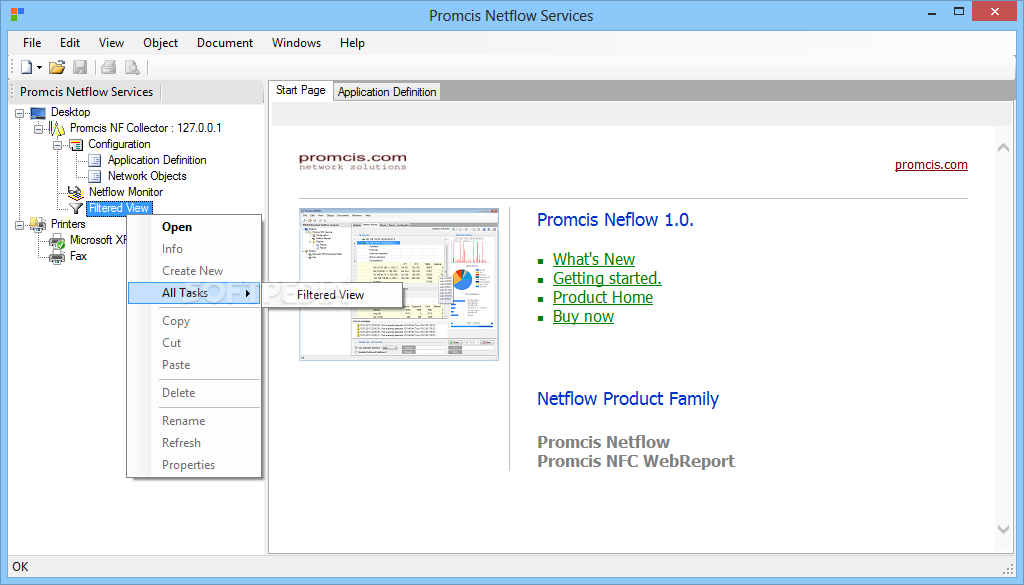
Task: Collapse the Desktop tree node
Action: [x=20, y=113]
